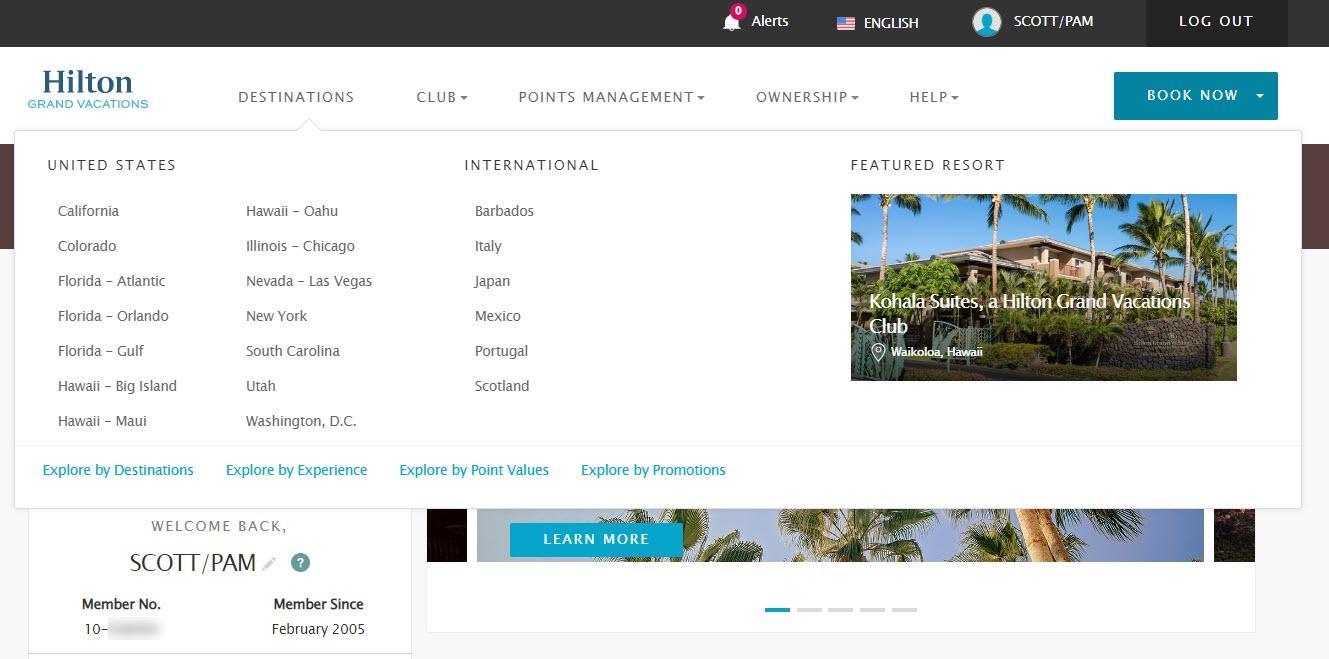Click the pencil edit icon beside SCOTT/PAM
1329x659 pixels.
click(x=269, y=564)
